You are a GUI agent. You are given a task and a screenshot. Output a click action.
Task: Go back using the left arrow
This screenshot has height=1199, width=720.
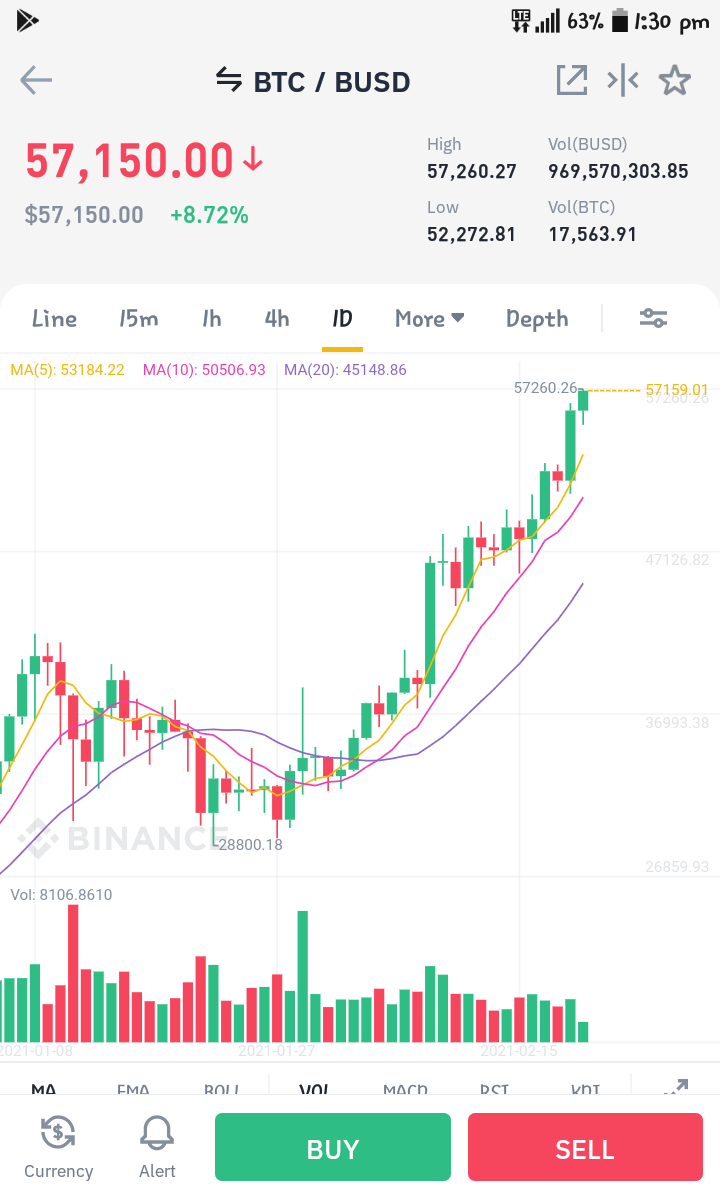(36, 80)
